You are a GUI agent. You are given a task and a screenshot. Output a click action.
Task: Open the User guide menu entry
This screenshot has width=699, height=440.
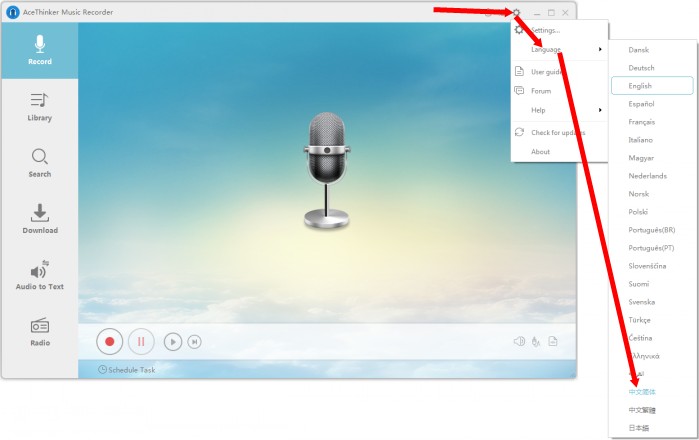click(x=559, y=71)
